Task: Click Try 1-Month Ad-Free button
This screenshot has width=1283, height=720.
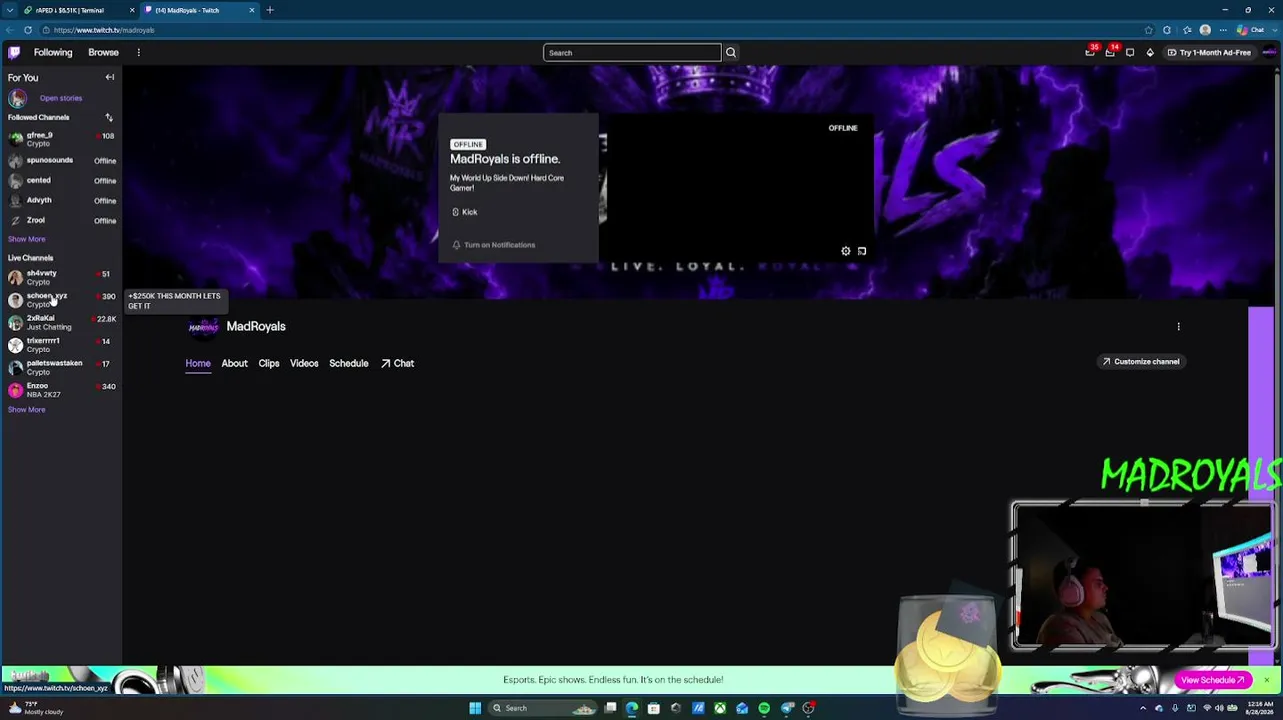Action: [1209, 52]
